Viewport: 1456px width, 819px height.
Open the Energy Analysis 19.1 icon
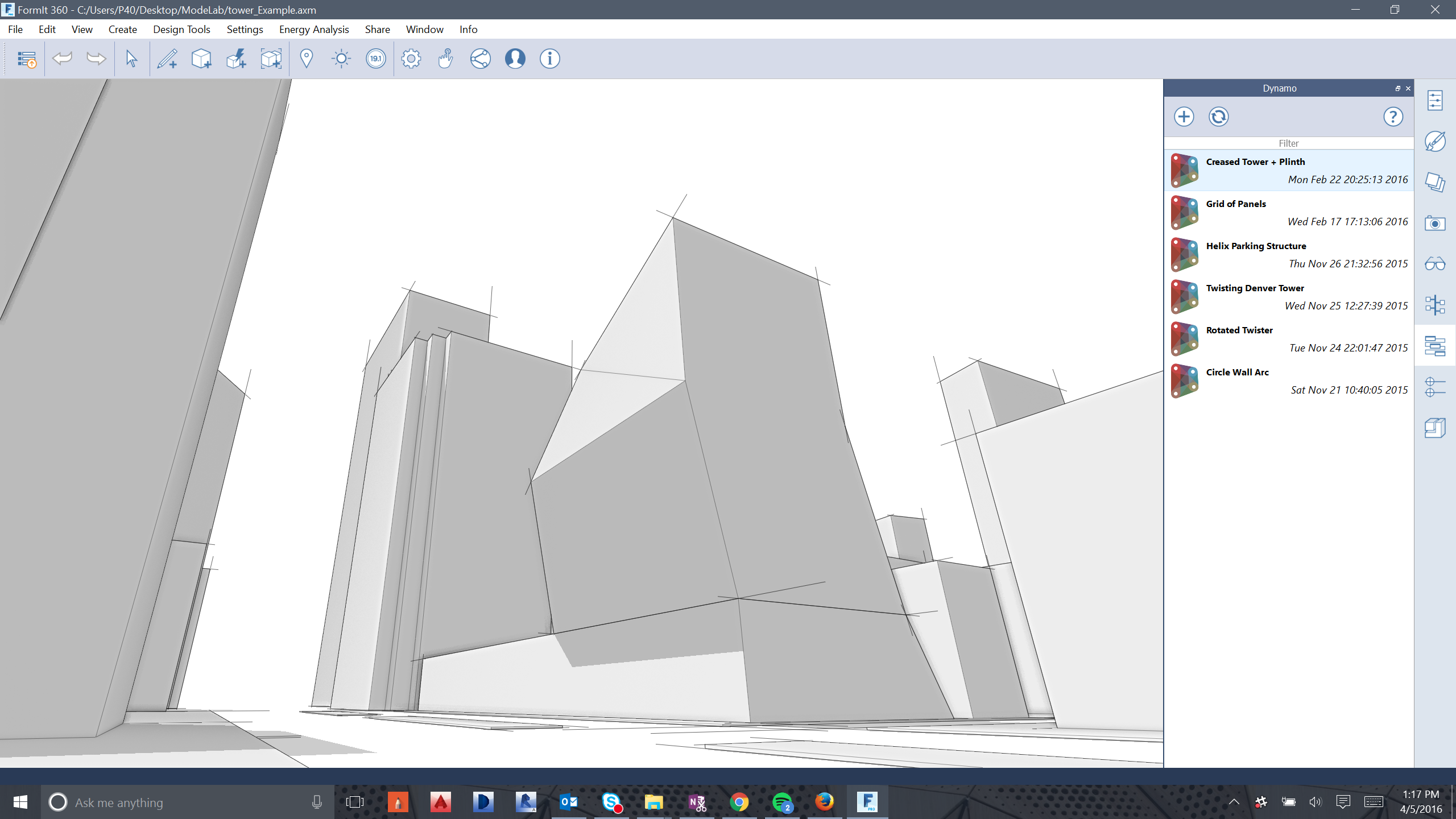(x=376, y=59)
